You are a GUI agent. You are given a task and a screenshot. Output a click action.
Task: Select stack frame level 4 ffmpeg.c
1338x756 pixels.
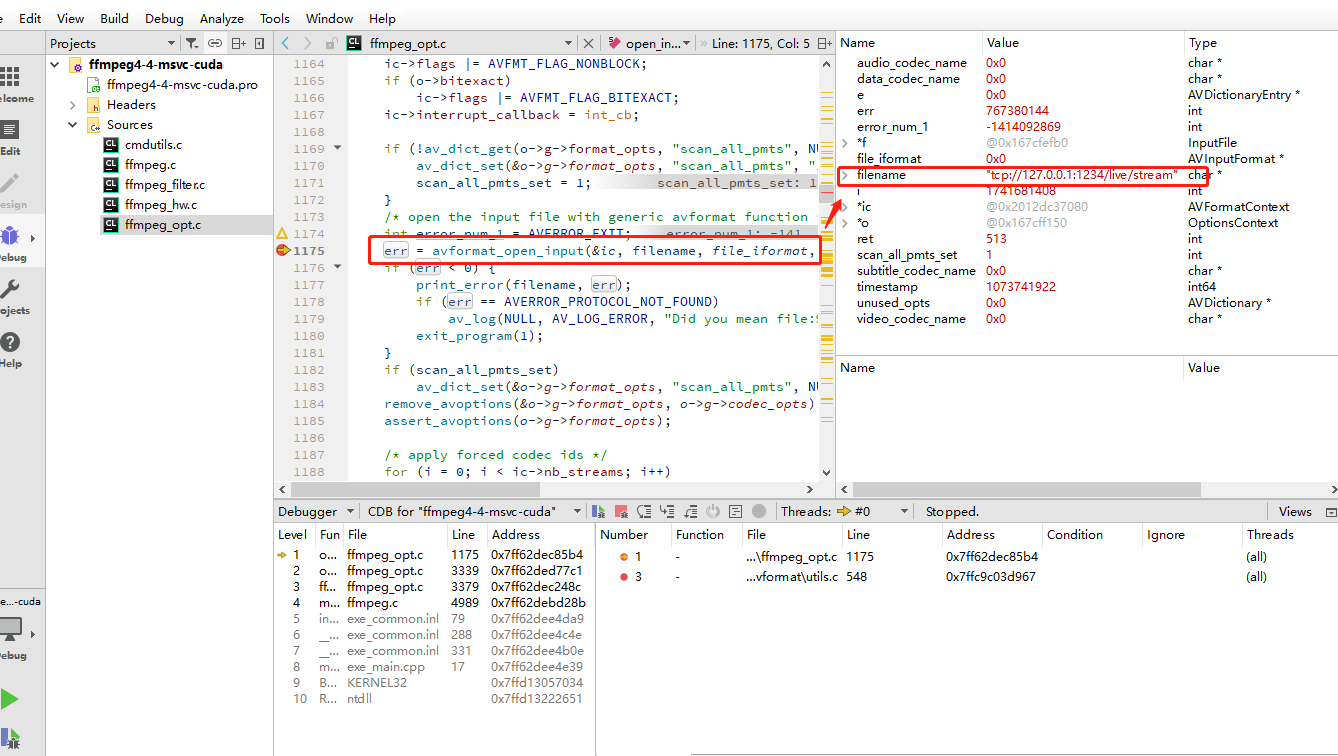coord(434,603)
